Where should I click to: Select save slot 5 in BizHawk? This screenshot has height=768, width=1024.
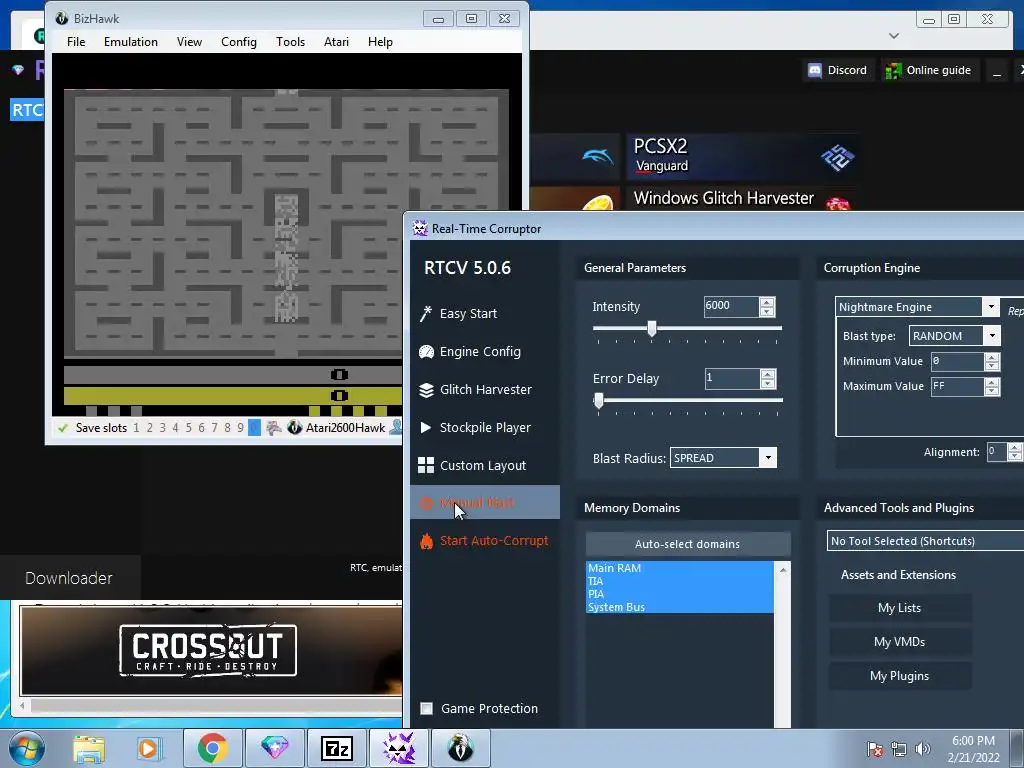point(188,428)
